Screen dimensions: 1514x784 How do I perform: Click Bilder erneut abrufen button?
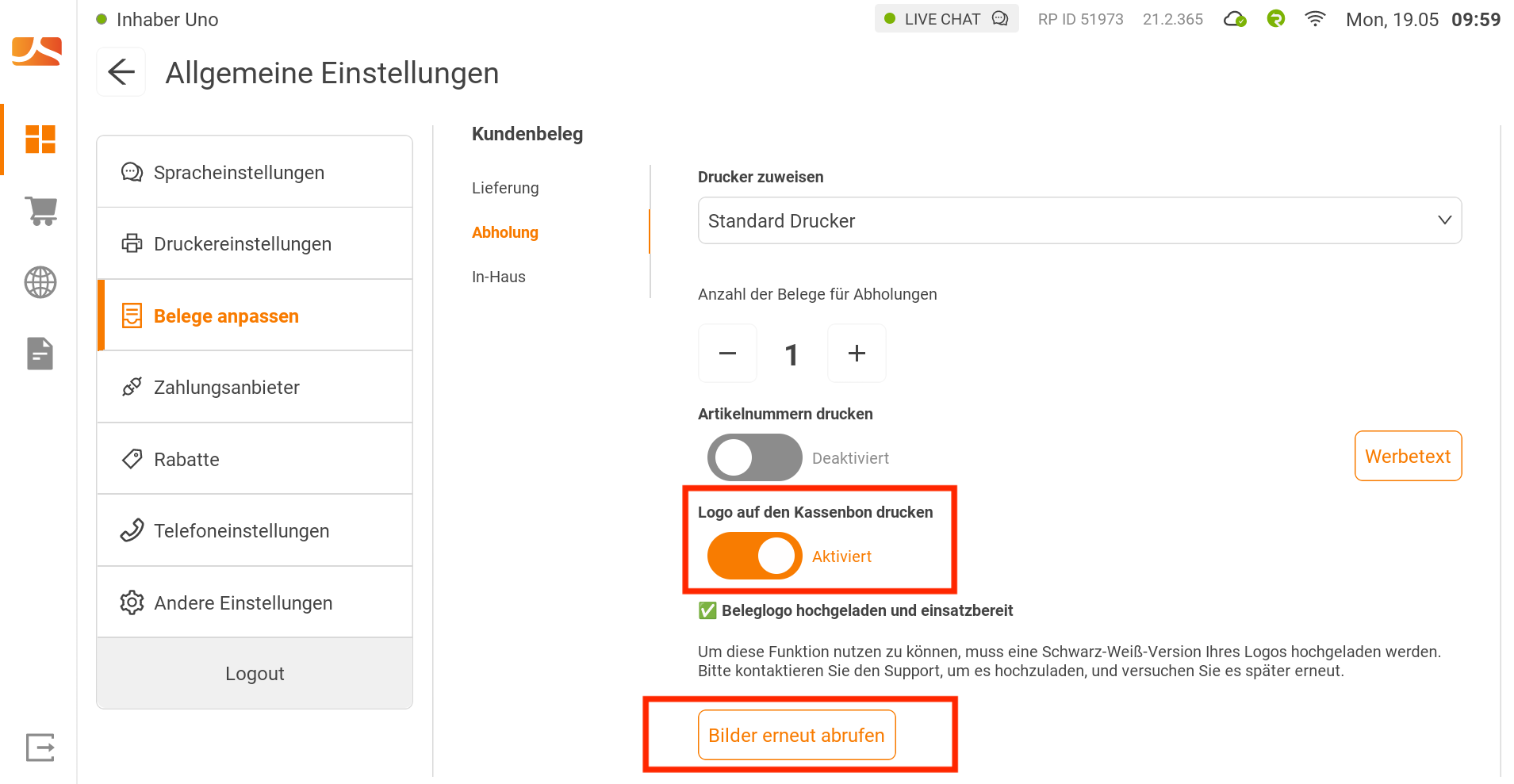[x=796, y=735]
